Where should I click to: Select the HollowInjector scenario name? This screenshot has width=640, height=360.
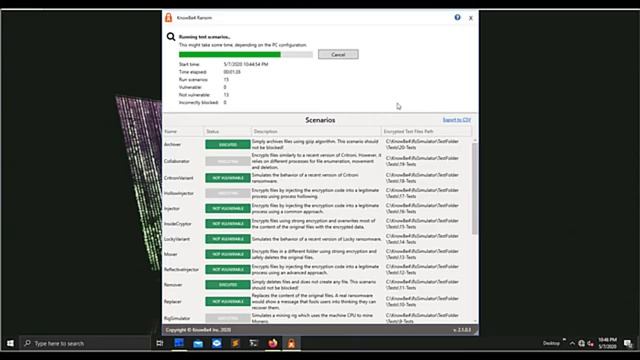179,193
